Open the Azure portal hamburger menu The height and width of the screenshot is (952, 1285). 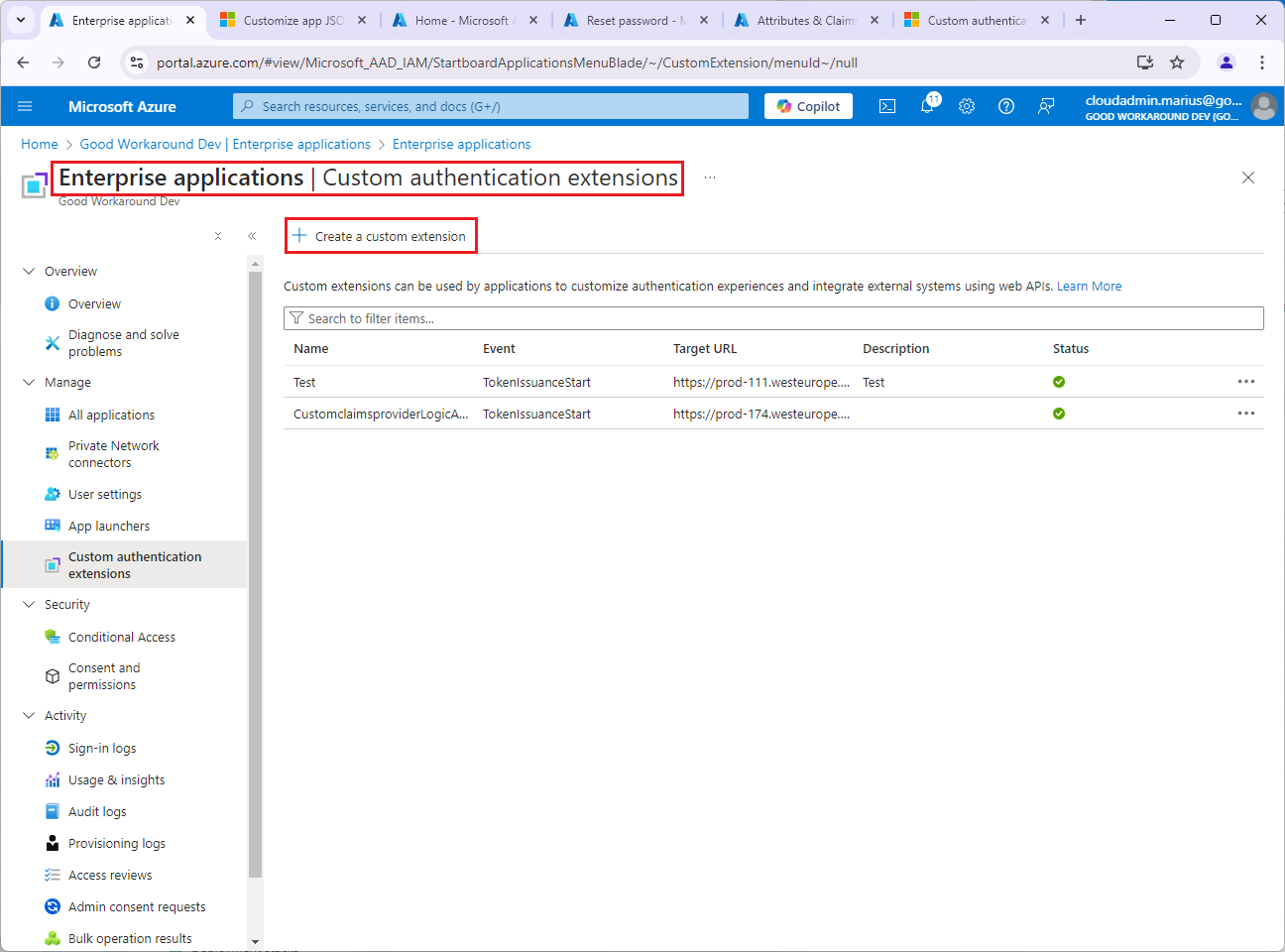[25, 106]
